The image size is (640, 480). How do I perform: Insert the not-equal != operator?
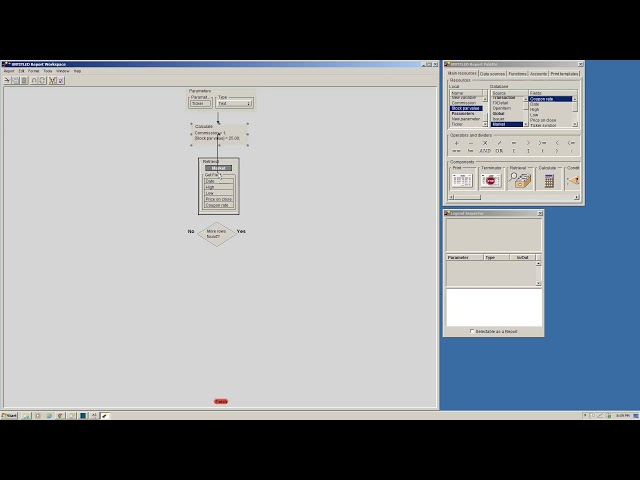pyautogui.click(x=471, y=151)
